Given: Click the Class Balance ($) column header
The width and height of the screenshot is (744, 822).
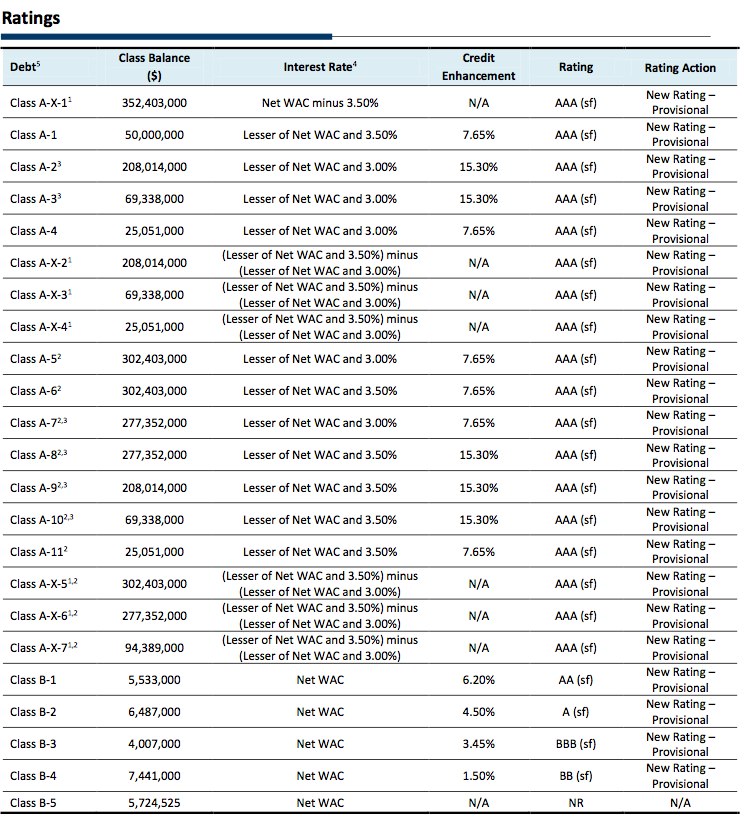Looking at the screenshot, I should [x=154, y=67].
